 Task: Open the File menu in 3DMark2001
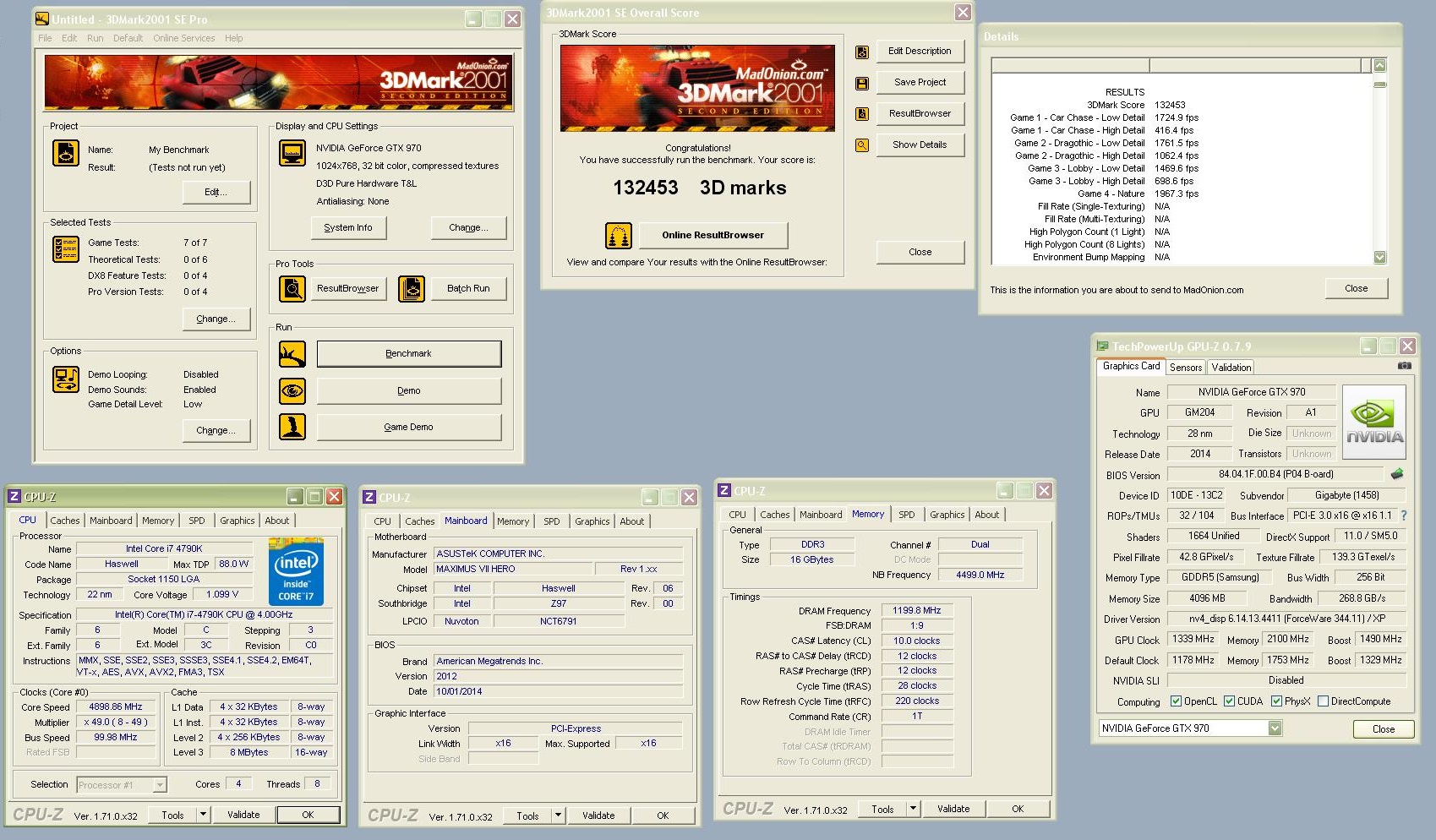point(45,38)
